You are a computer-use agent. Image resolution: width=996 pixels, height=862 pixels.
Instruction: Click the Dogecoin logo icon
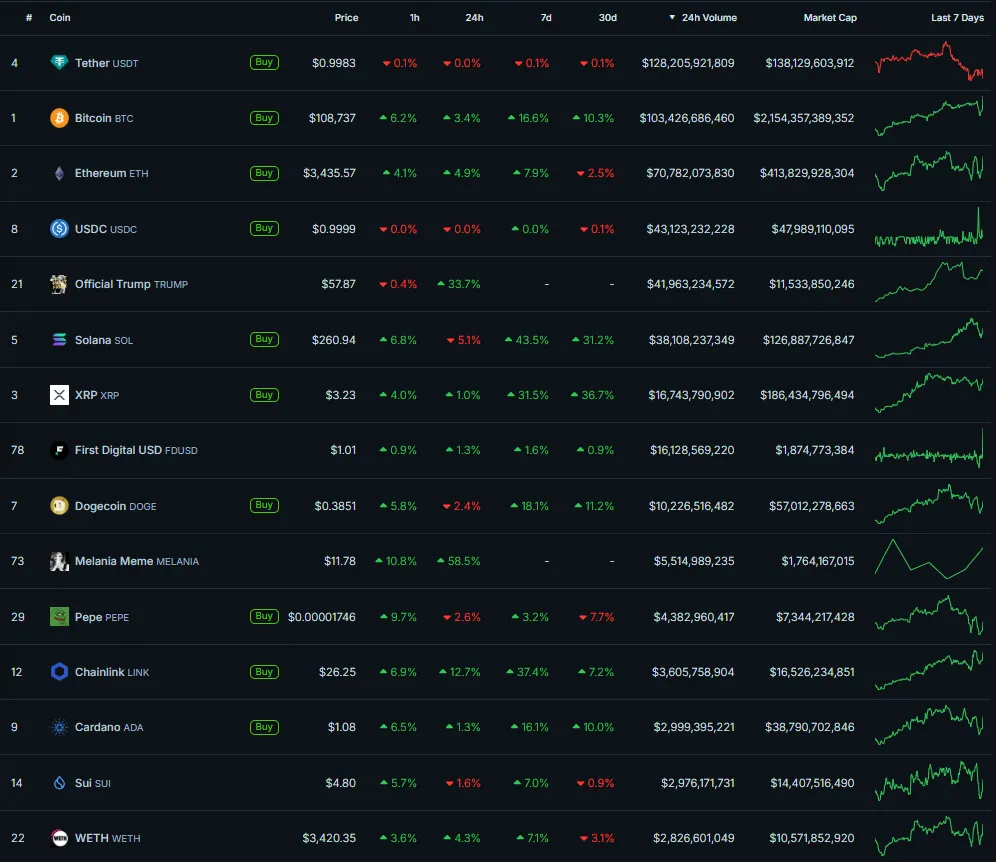coord(59,506)
